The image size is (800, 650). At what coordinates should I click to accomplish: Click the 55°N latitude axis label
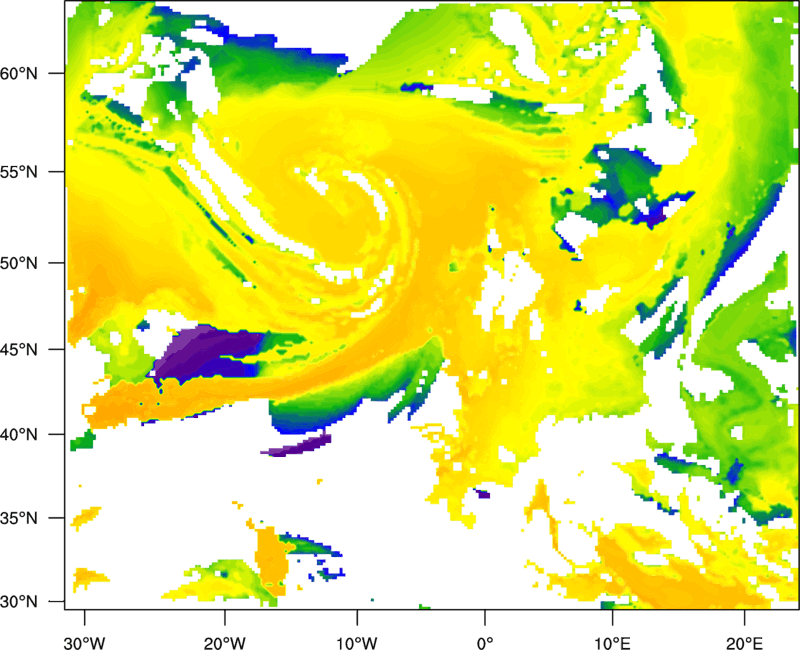click(x=19, y=171)
